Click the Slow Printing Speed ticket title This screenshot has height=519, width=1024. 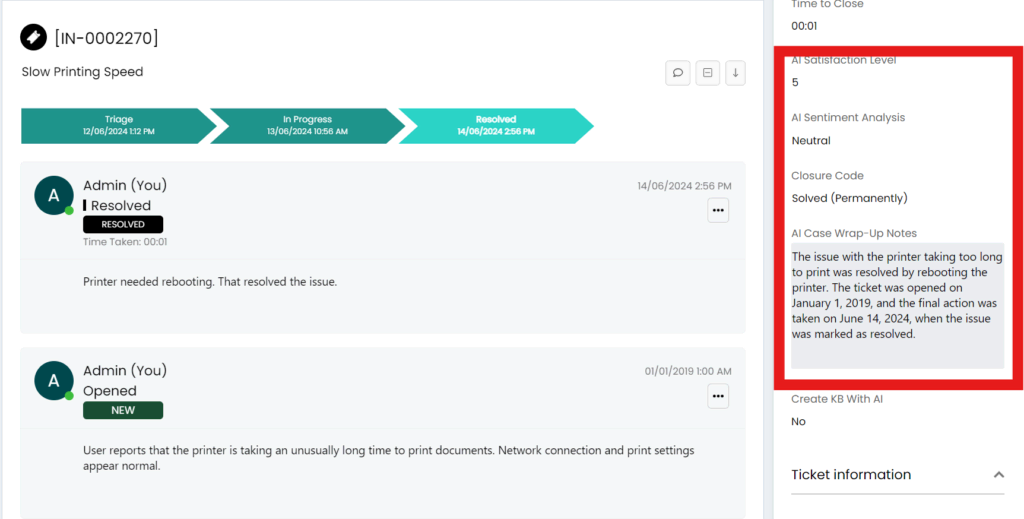coord(82,72)
